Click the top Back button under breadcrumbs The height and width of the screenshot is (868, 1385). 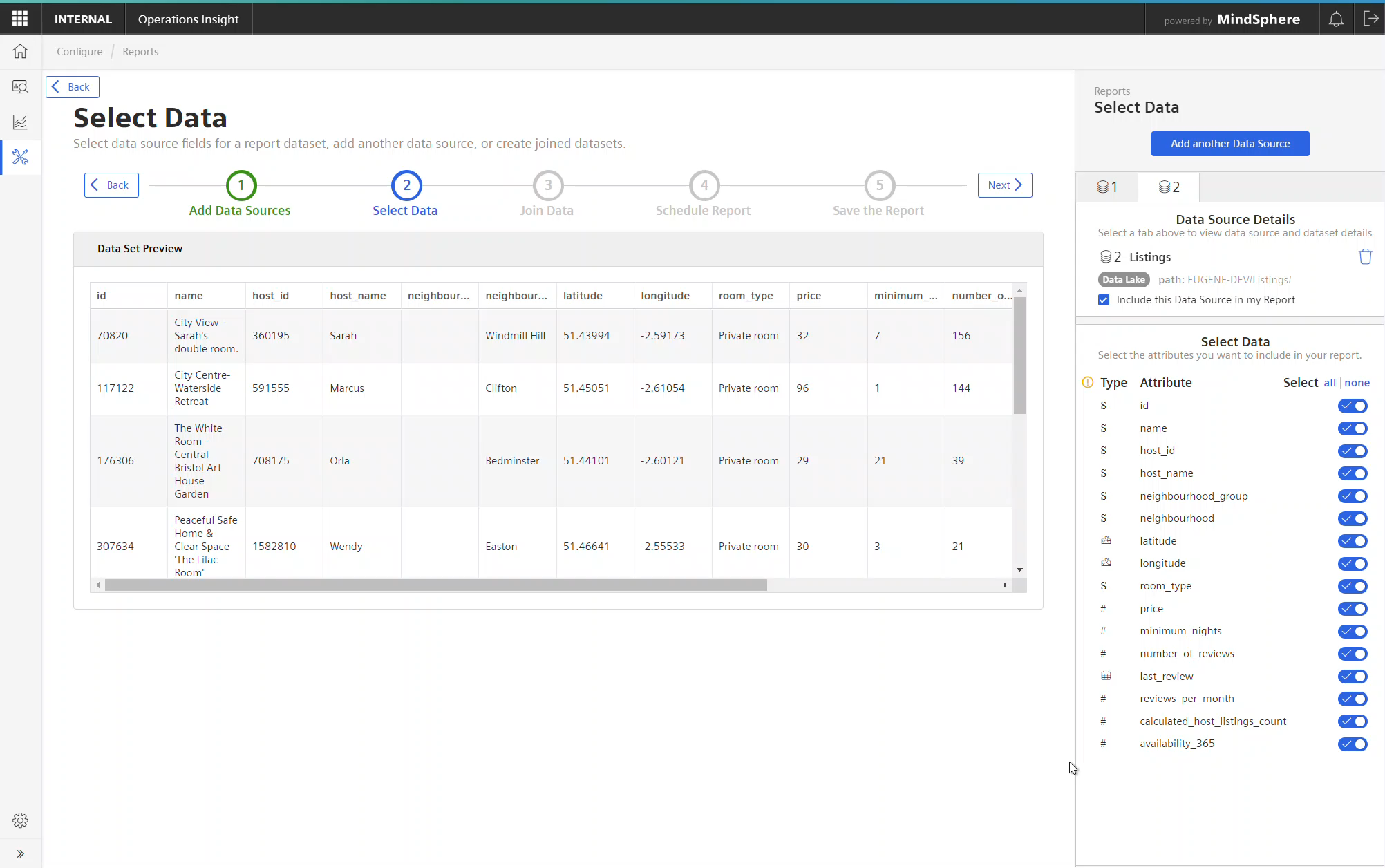[x=73, y=87]
